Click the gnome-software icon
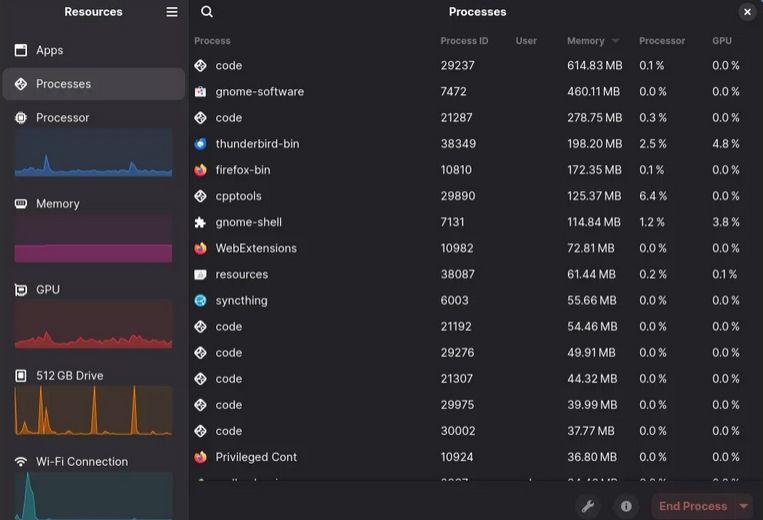Image resolution: width=763 pixels, height=520 pixels. tap(200, 91)
